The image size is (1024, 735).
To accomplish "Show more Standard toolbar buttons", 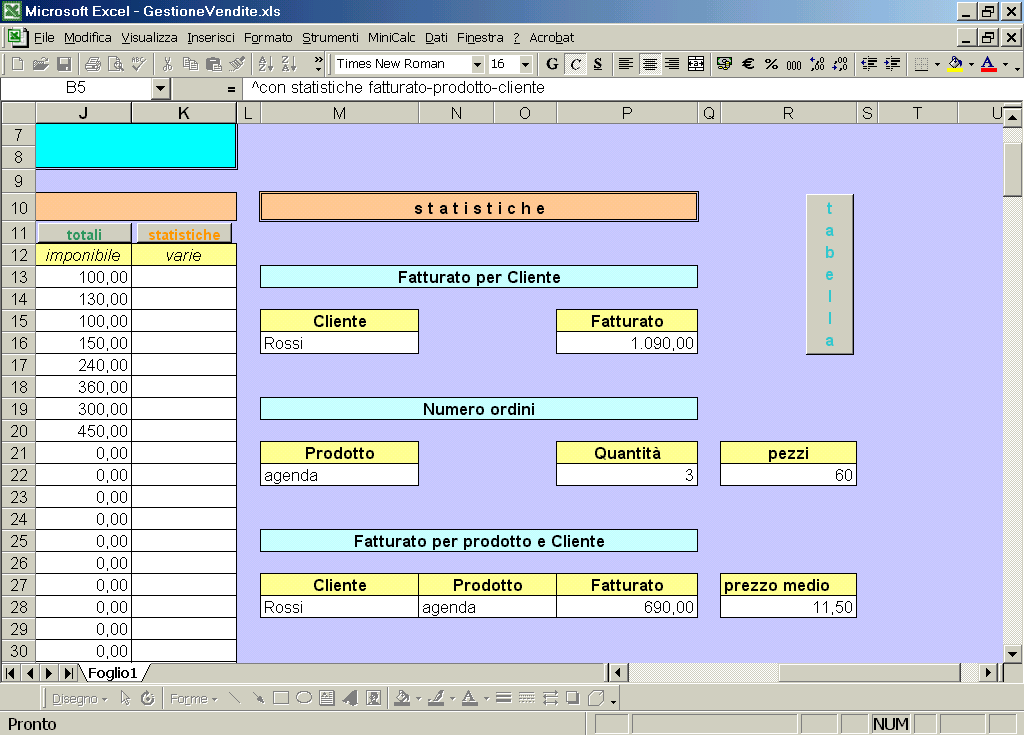I will [x=319, y=63].
